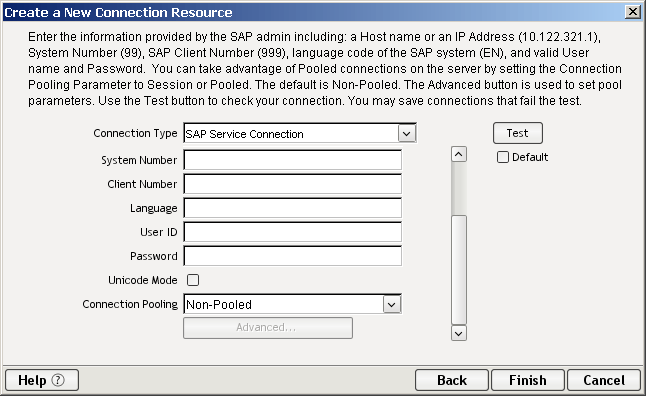This screenshot has height=396, width=646.
Task: Cancel the new connection dialog
Action: click(x=604, y=380)
